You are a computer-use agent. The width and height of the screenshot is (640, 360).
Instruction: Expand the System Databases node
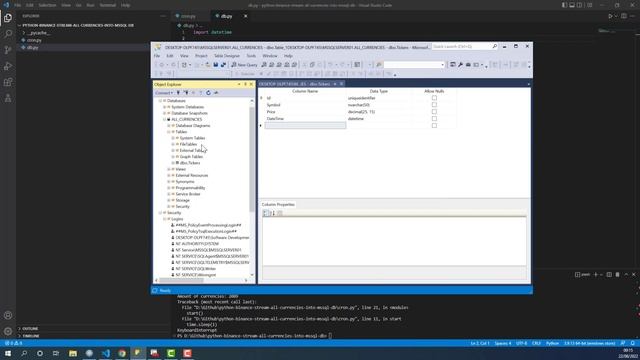[164, 107]
